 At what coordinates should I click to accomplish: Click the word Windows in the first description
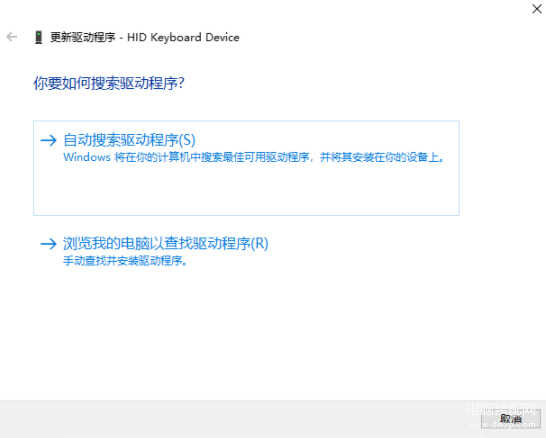(x=87, y=157)
